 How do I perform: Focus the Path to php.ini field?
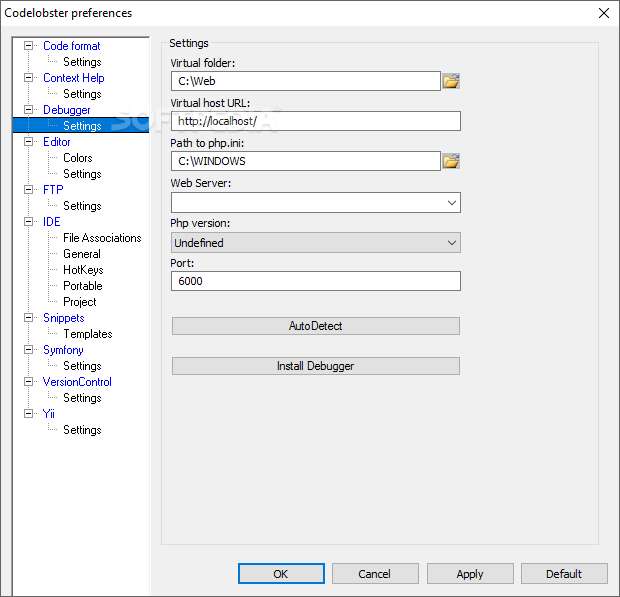point(306,161)
